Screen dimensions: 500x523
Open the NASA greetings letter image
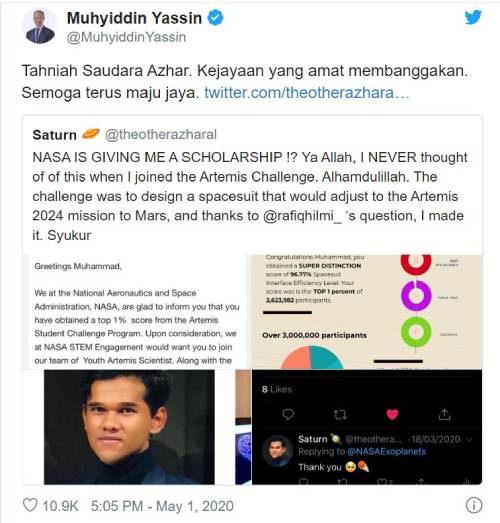point(134,312)
